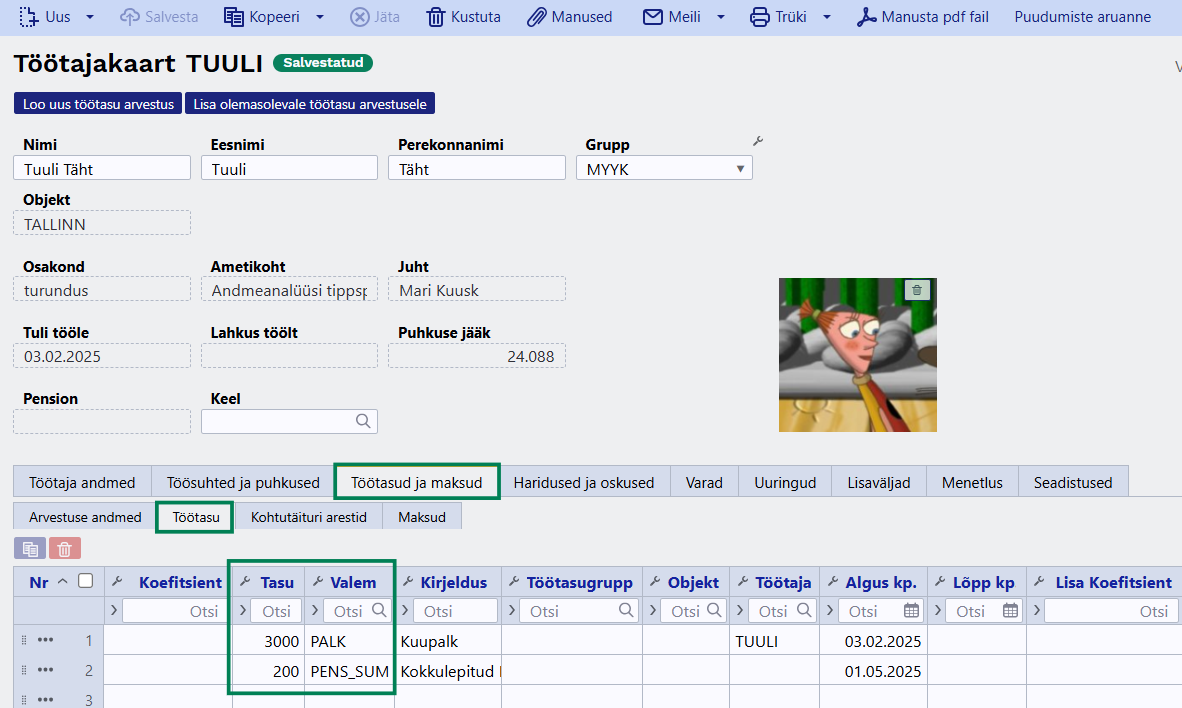Click Puudumiste aruanne link

(x=1082, y=17)
